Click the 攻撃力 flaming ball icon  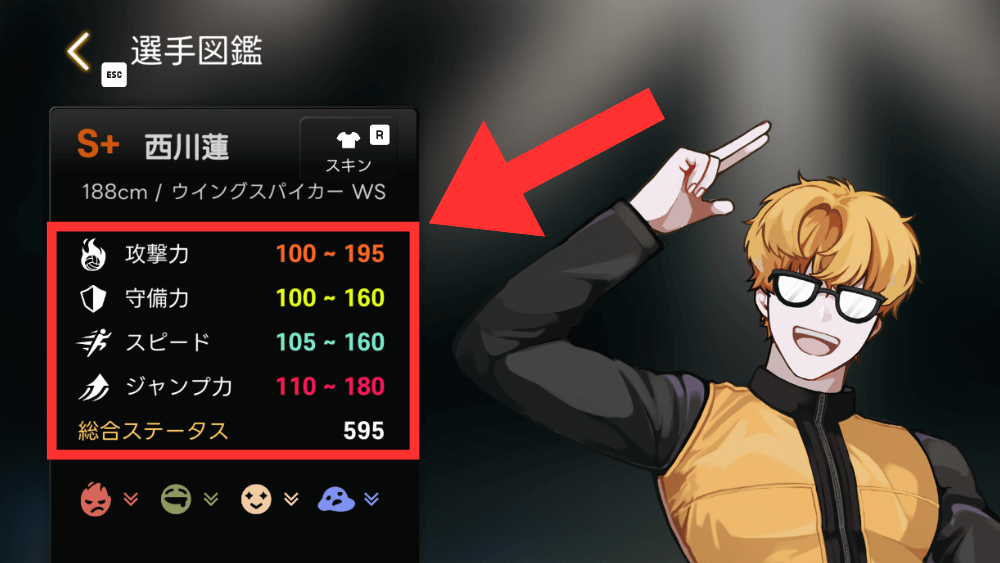click(93, 254)
